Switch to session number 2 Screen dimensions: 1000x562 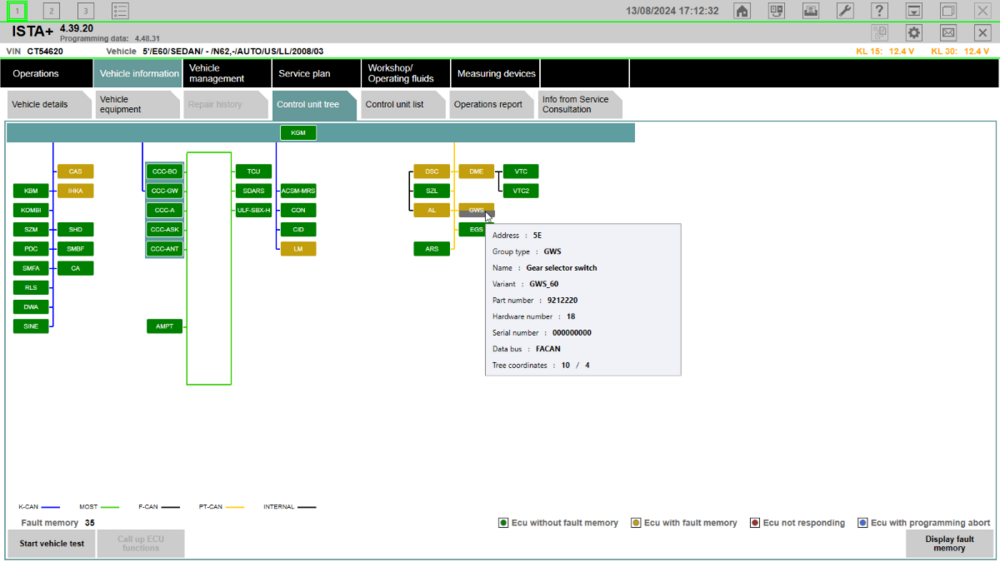[51, 11]
